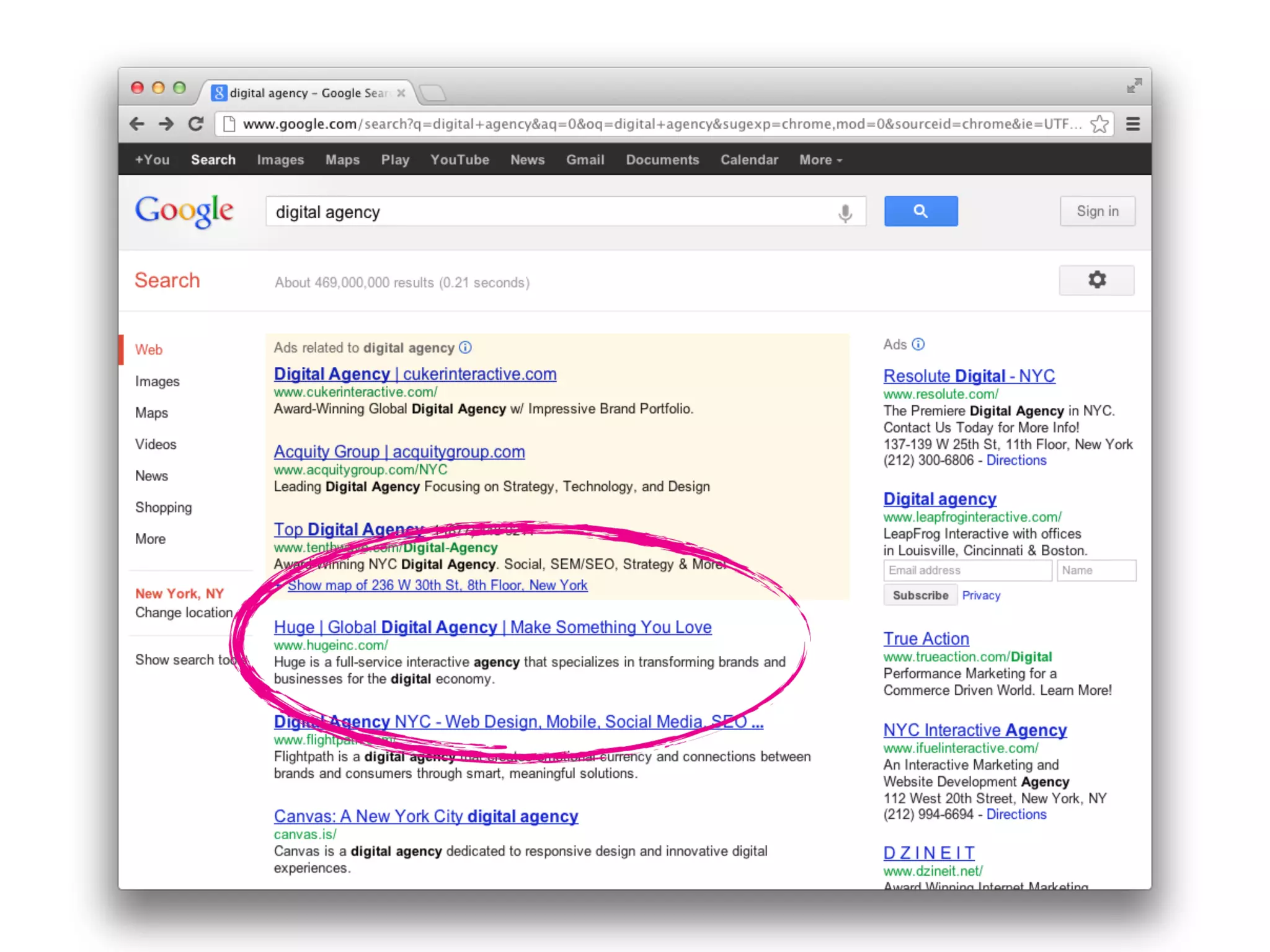Click the voice search microphone icon
1270x952 pixels.
(x=845, y=213)
